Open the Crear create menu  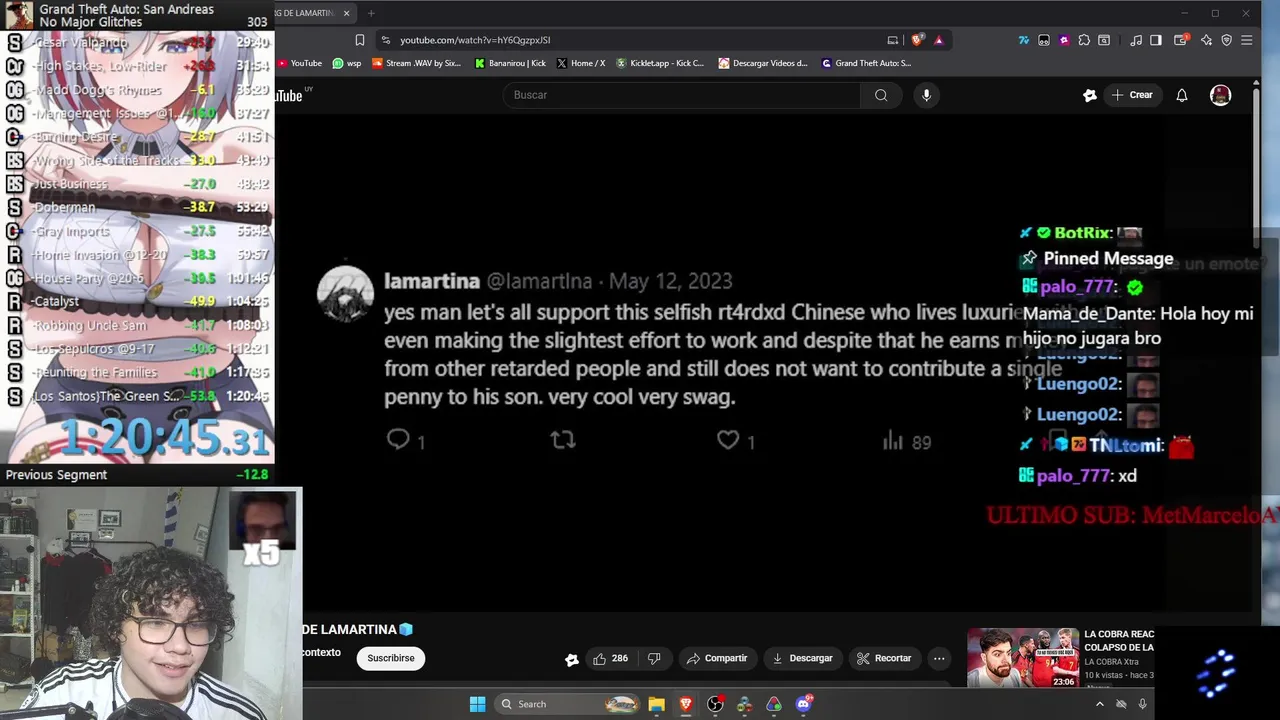pyautogui.click(x=1132, y=95)
